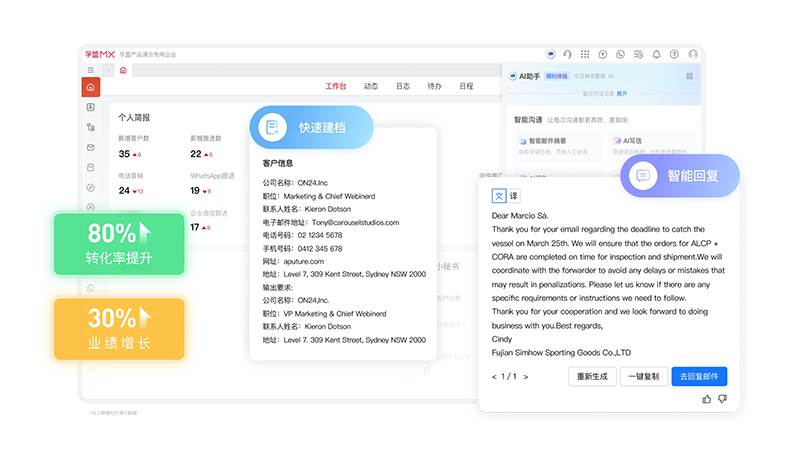Open the AI assistant eye icon in top bar
Viewport: 794px width, 460px height.
pos(550,54)
